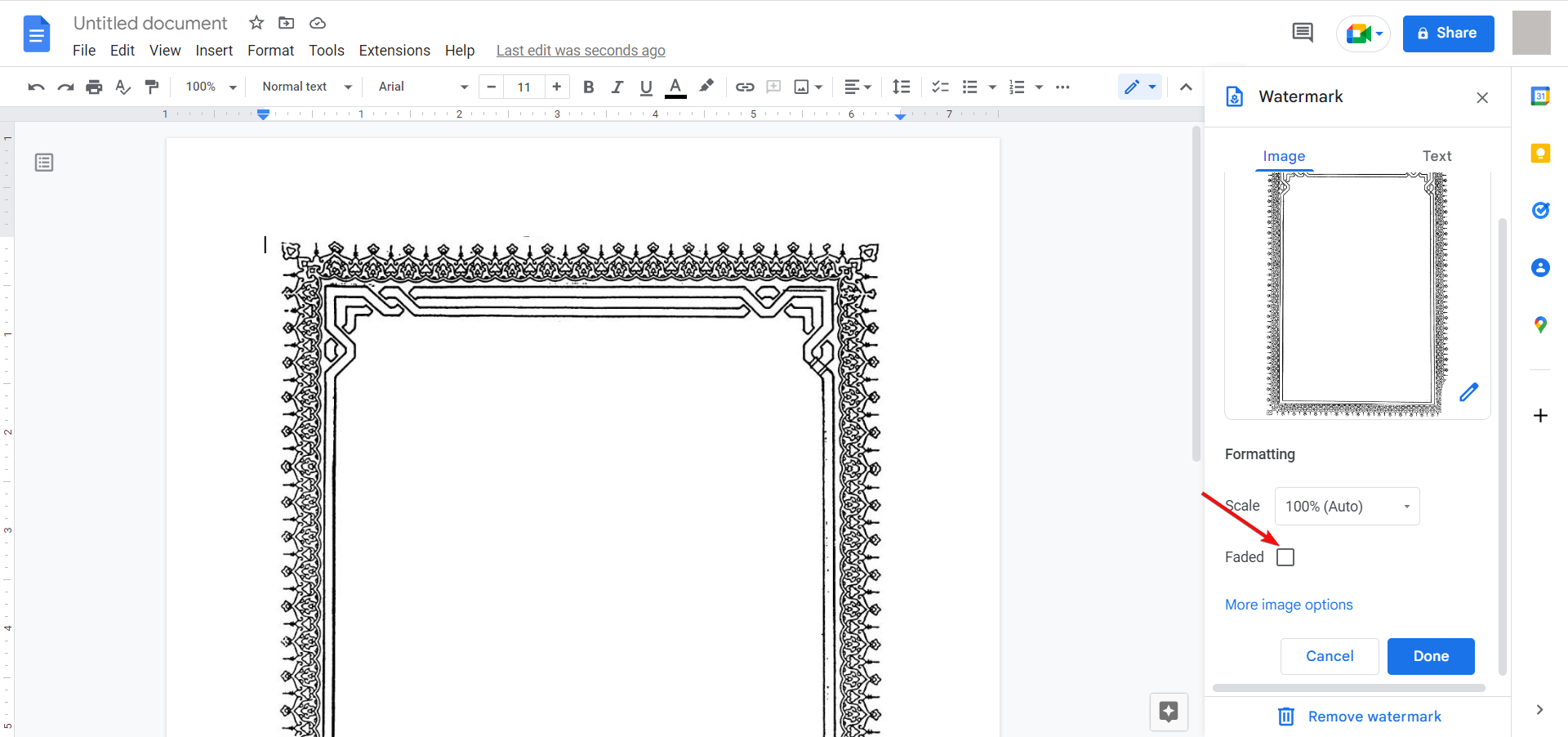This screenshot has height=737, width=1568.
Task: Select the Image watermark tab
Action: click(x=1284, y=156)
